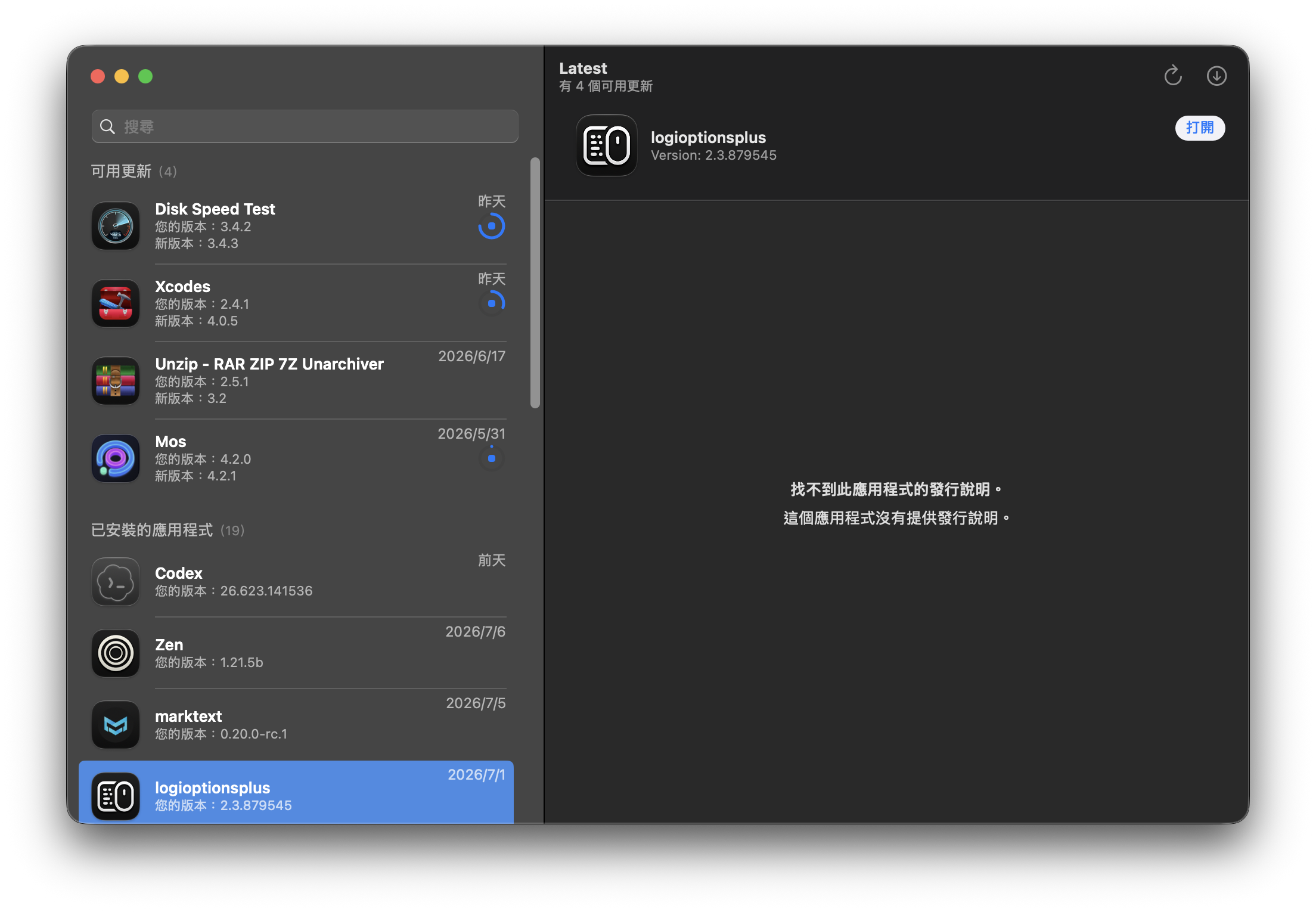The image size is (1316, 912).
Task: Click the magnifier icon in search field
Action: pos(107,126)
